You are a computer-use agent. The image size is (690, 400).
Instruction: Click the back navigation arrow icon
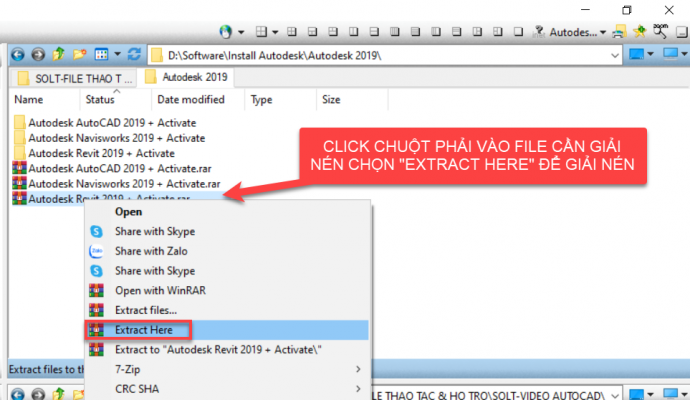(x=18, y=55)
